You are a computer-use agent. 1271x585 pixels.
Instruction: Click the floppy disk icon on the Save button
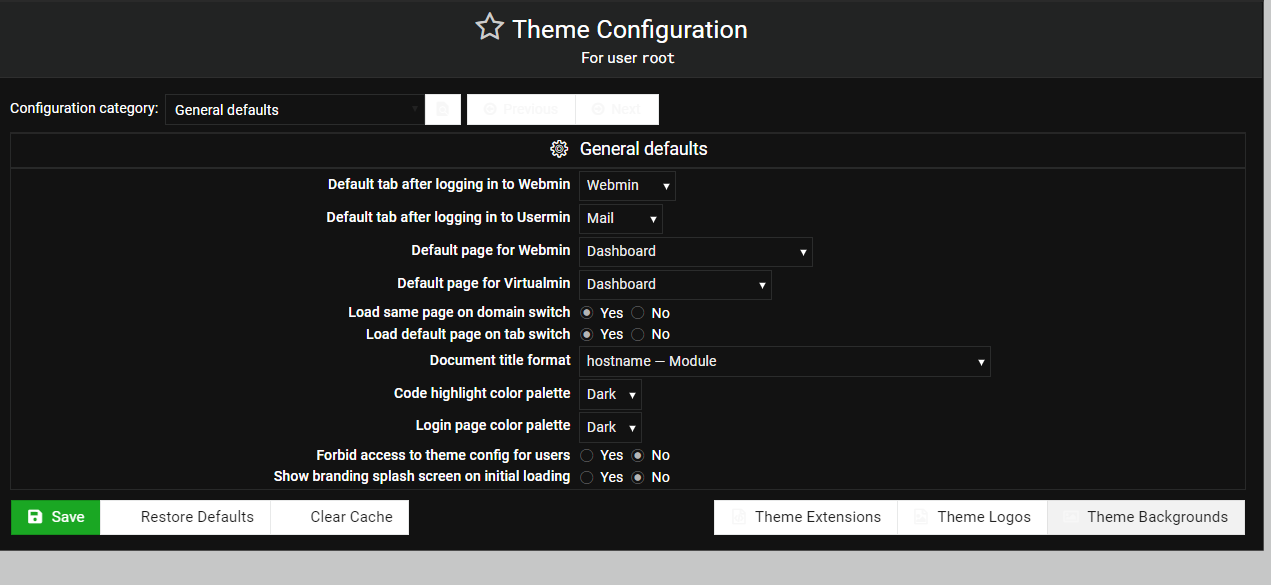click(x=33, y=517)
